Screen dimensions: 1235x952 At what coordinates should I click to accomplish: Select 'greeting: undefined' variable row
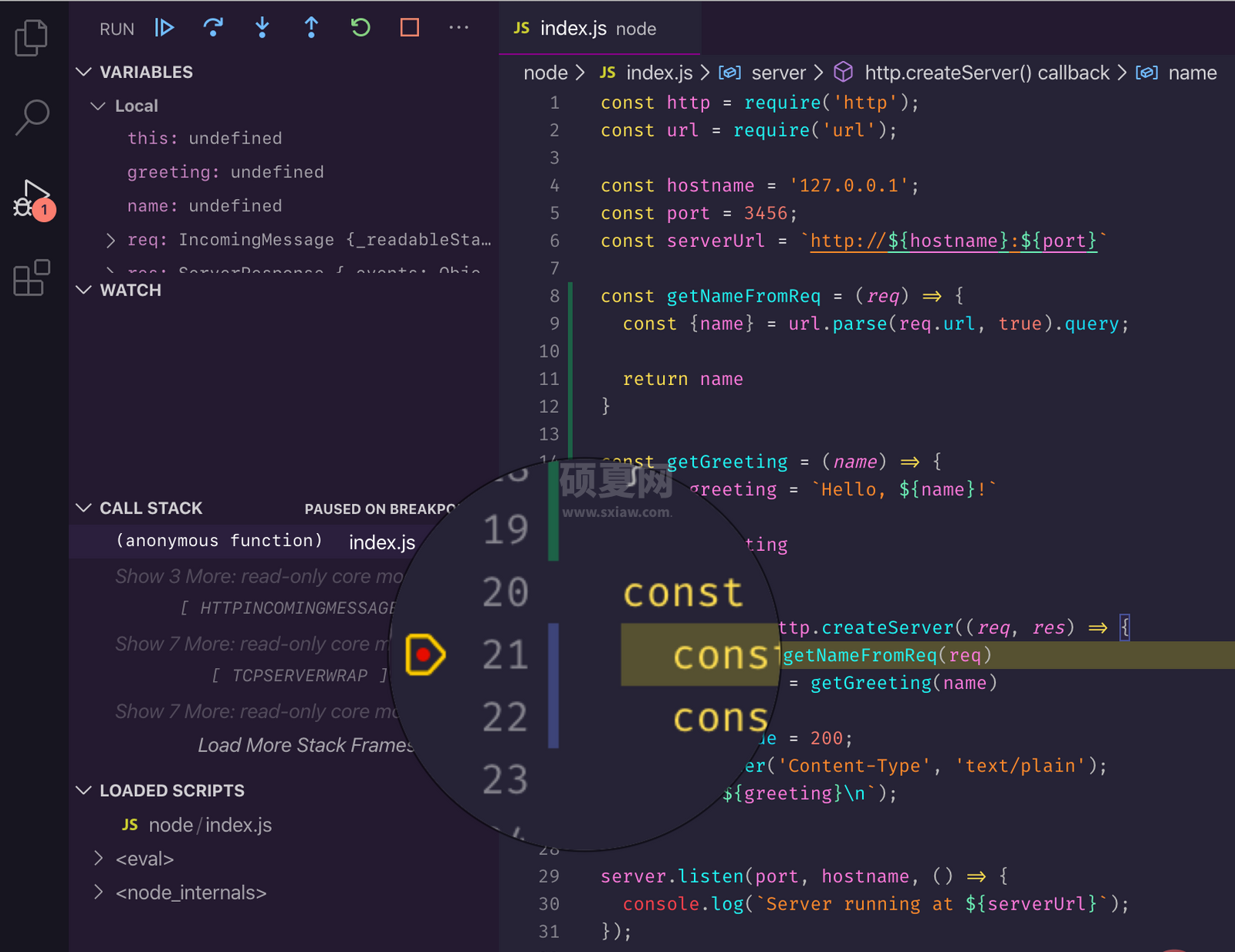pos(225,172)
